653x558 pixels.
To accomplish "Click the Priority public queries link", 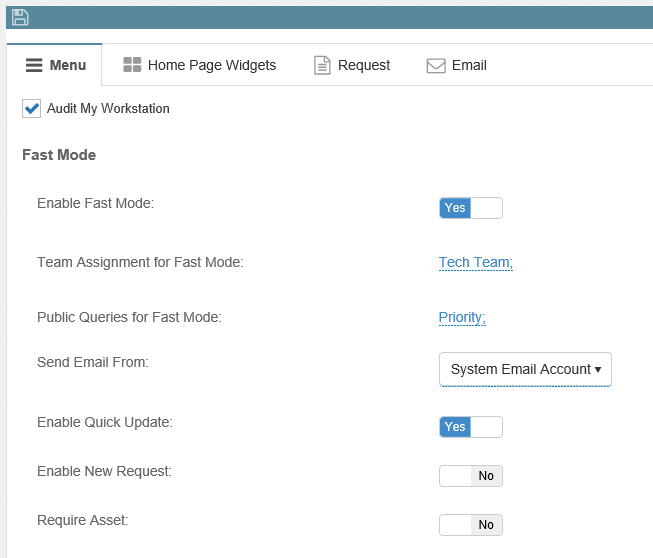I will [462, 318].
